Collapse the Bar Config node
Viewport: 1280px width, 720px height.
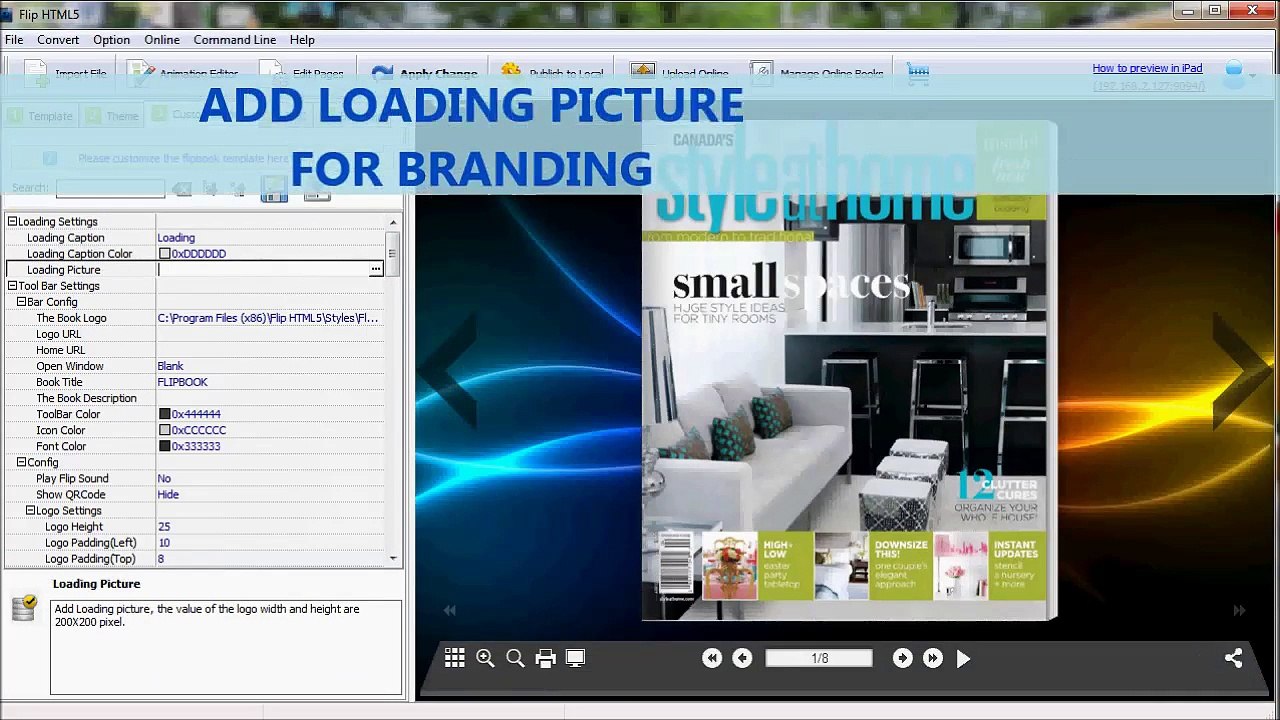(21, 302)
